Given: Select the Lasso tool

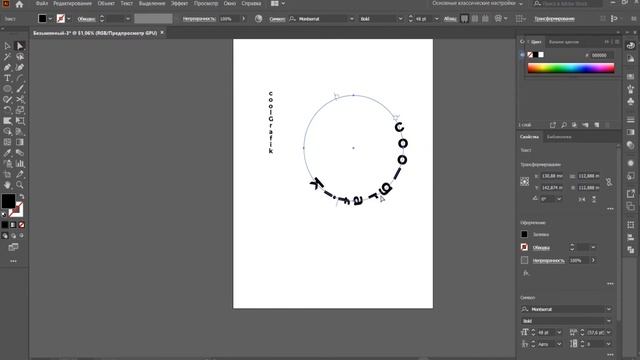Looking at the screenshot, I should pos(20,57).
